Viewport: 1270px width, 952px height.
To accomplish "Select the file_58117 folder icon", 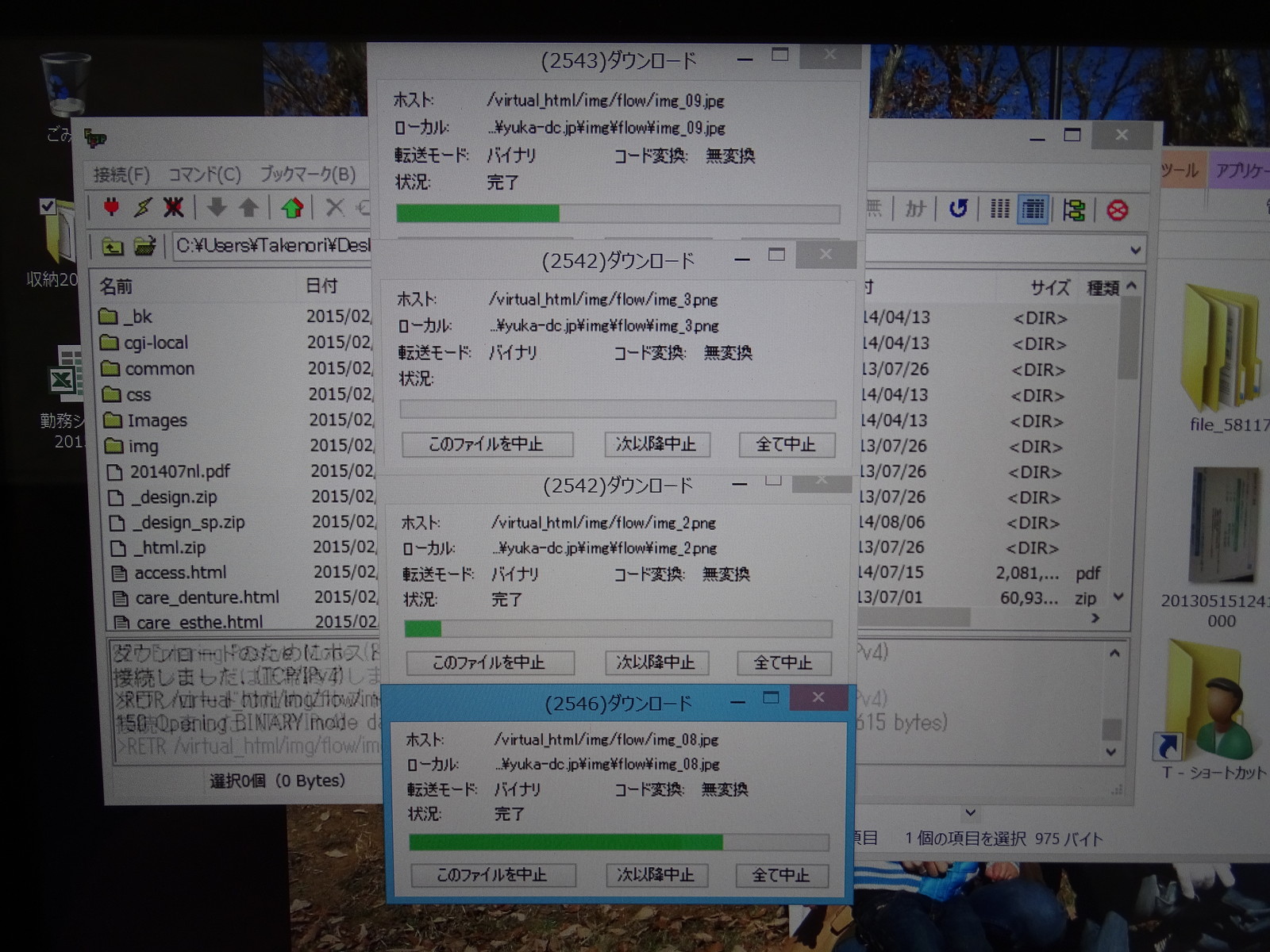I will coord(1222,347).
